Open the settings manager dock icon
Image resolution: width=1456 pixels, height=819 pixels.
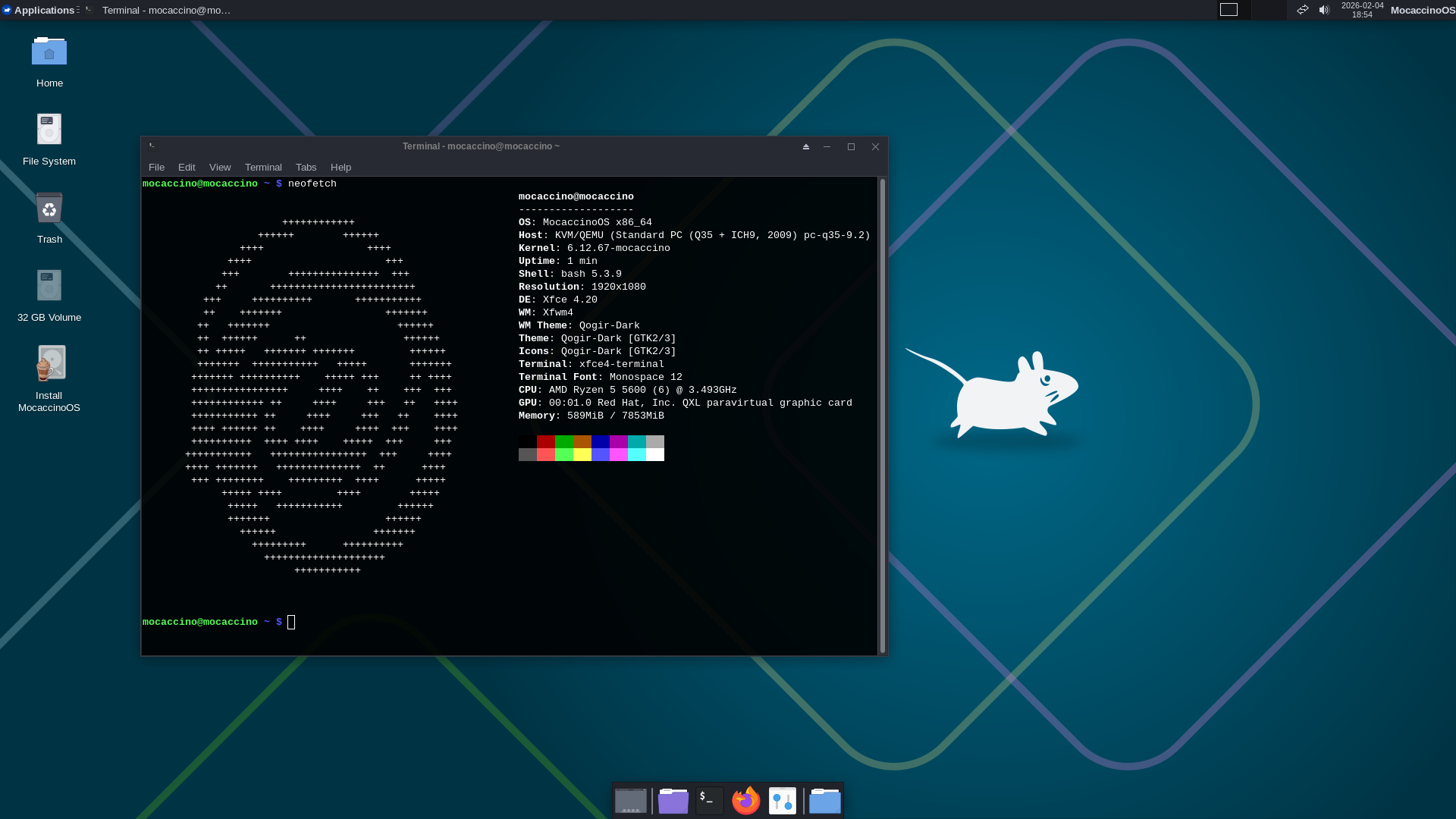[783, 801]
